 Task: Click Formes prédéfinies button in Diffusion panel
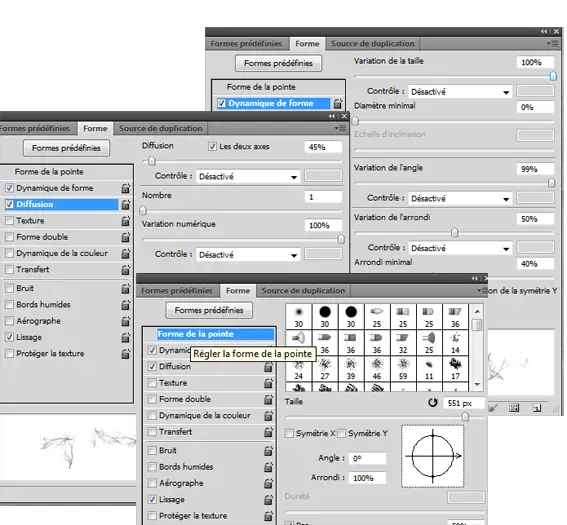pos(66,148)
